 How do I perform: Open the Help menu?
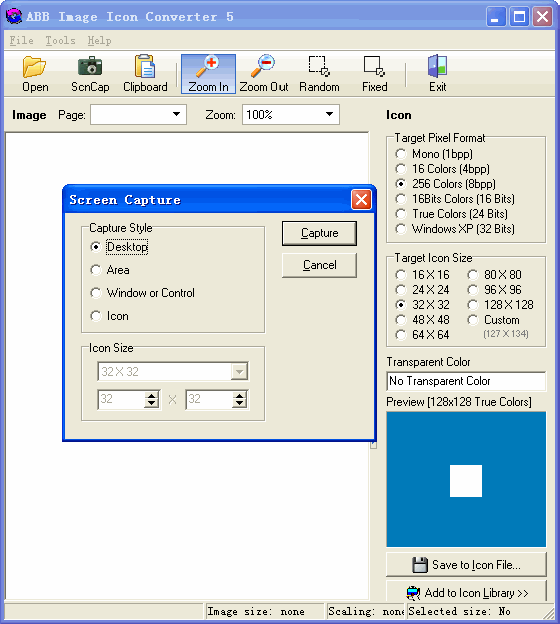[99, 41]
